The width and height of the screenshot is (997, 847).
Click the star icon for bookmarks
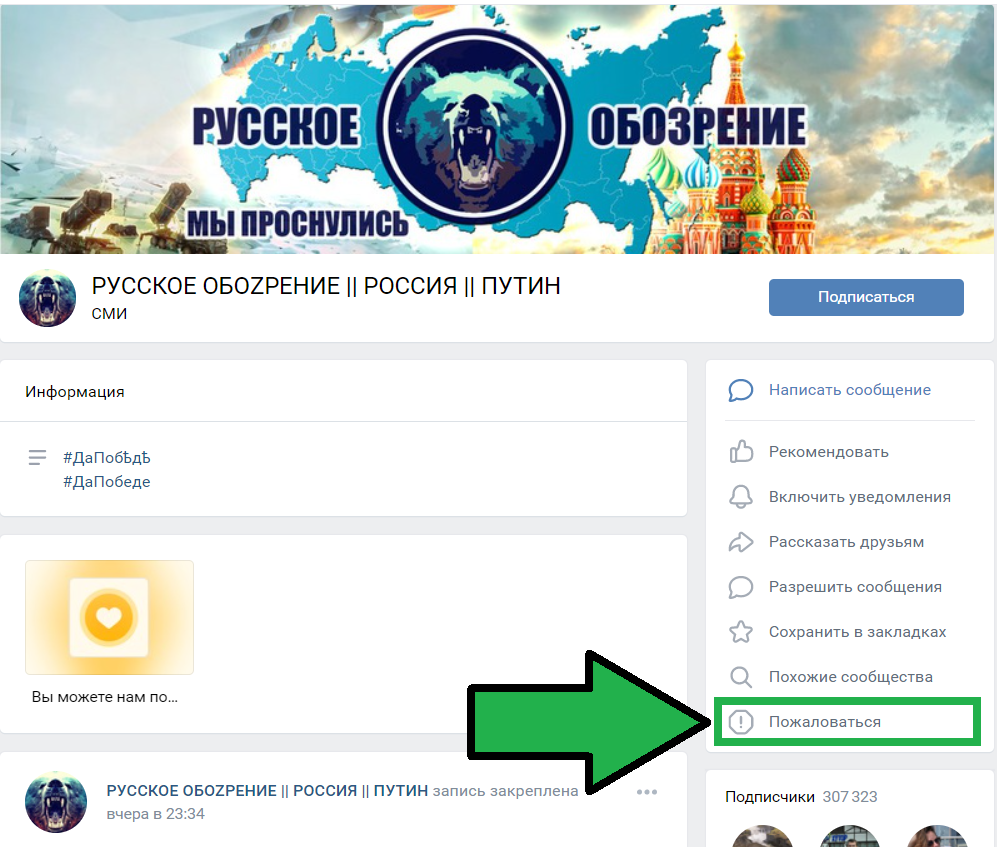pos(741,632)
